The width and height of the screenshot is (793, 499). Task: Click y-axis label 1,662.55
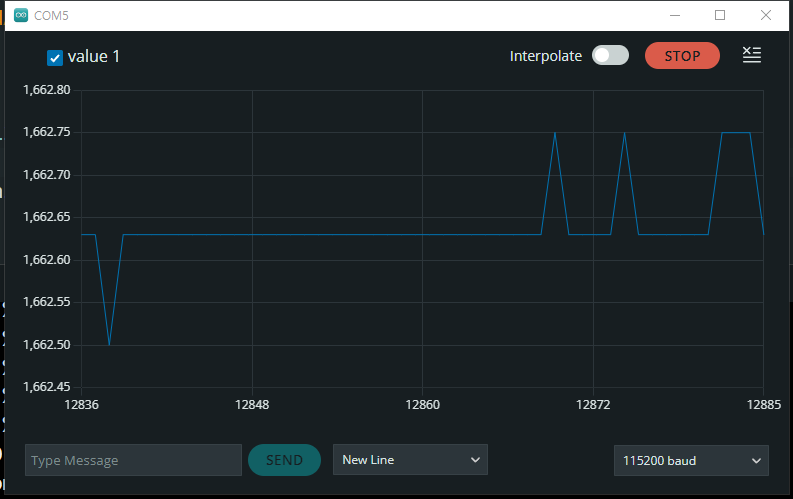pyautogui.click(x=47, y=302)
